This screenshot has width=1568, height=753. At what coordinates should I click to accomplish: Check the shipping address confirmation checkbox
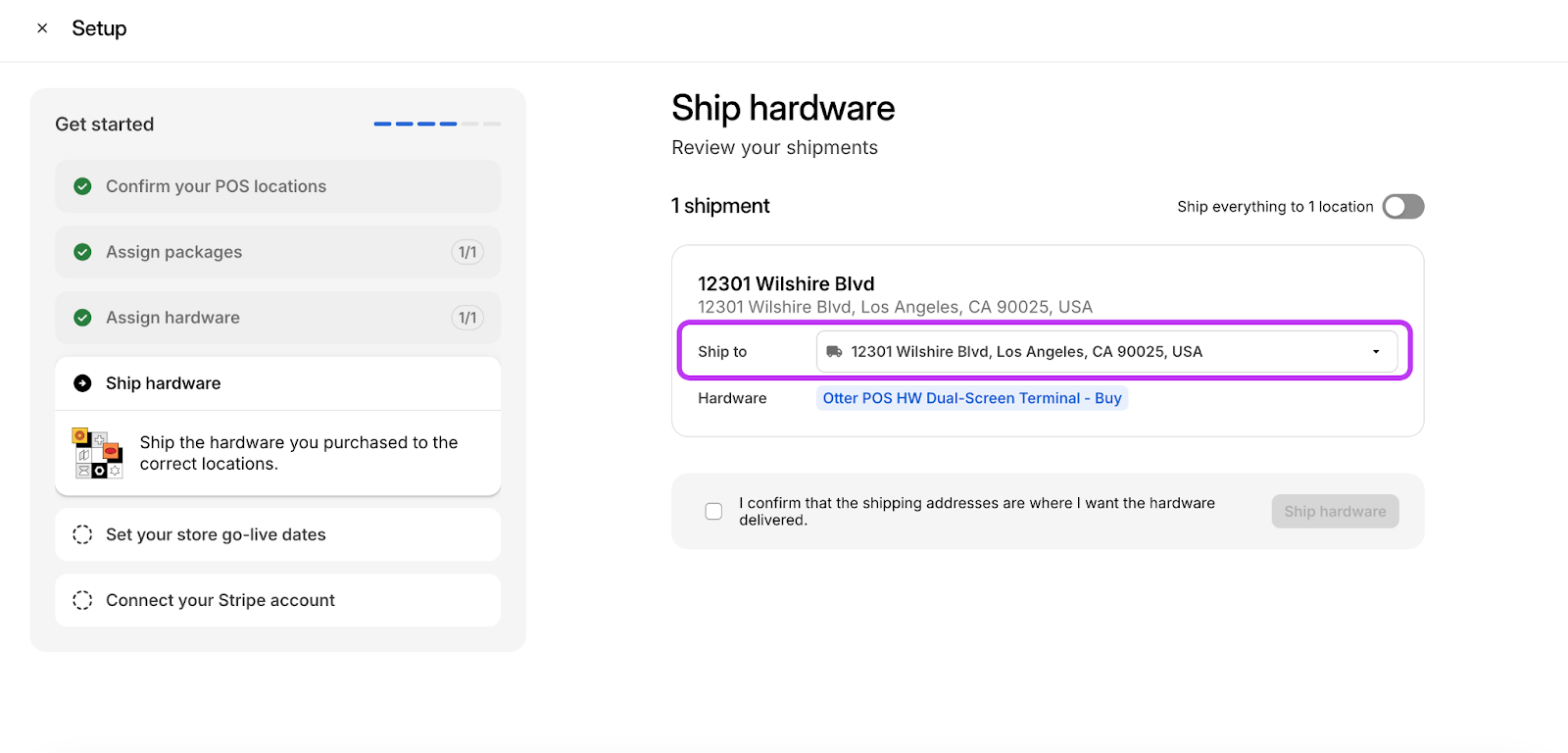(x=713, y=512)
